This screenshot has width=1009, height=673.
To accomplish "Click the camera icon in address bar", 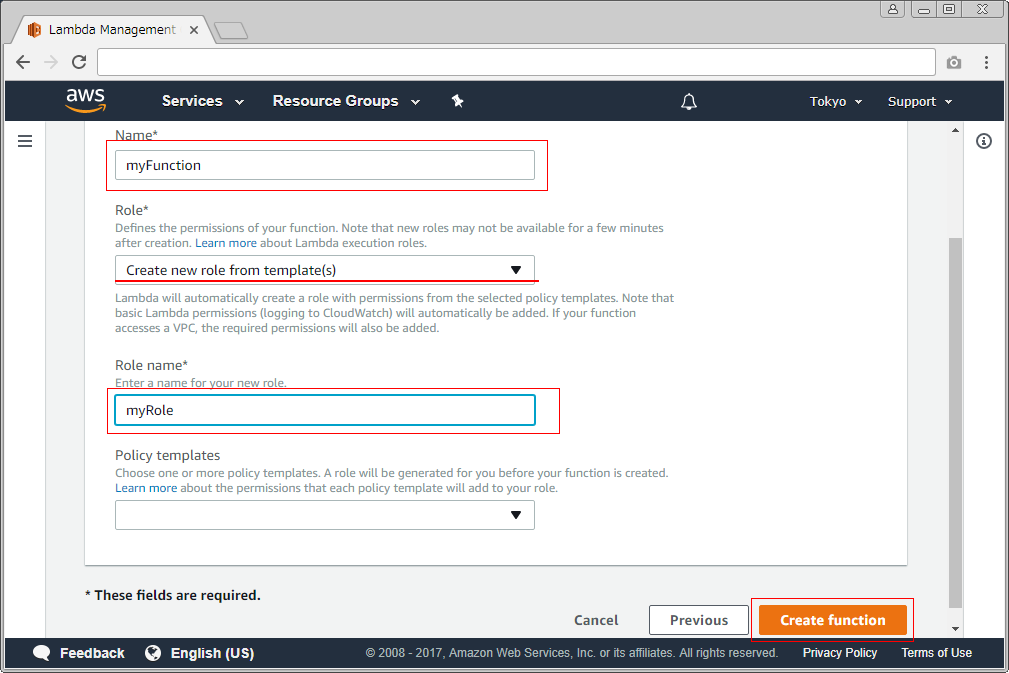I will (954, 62).
